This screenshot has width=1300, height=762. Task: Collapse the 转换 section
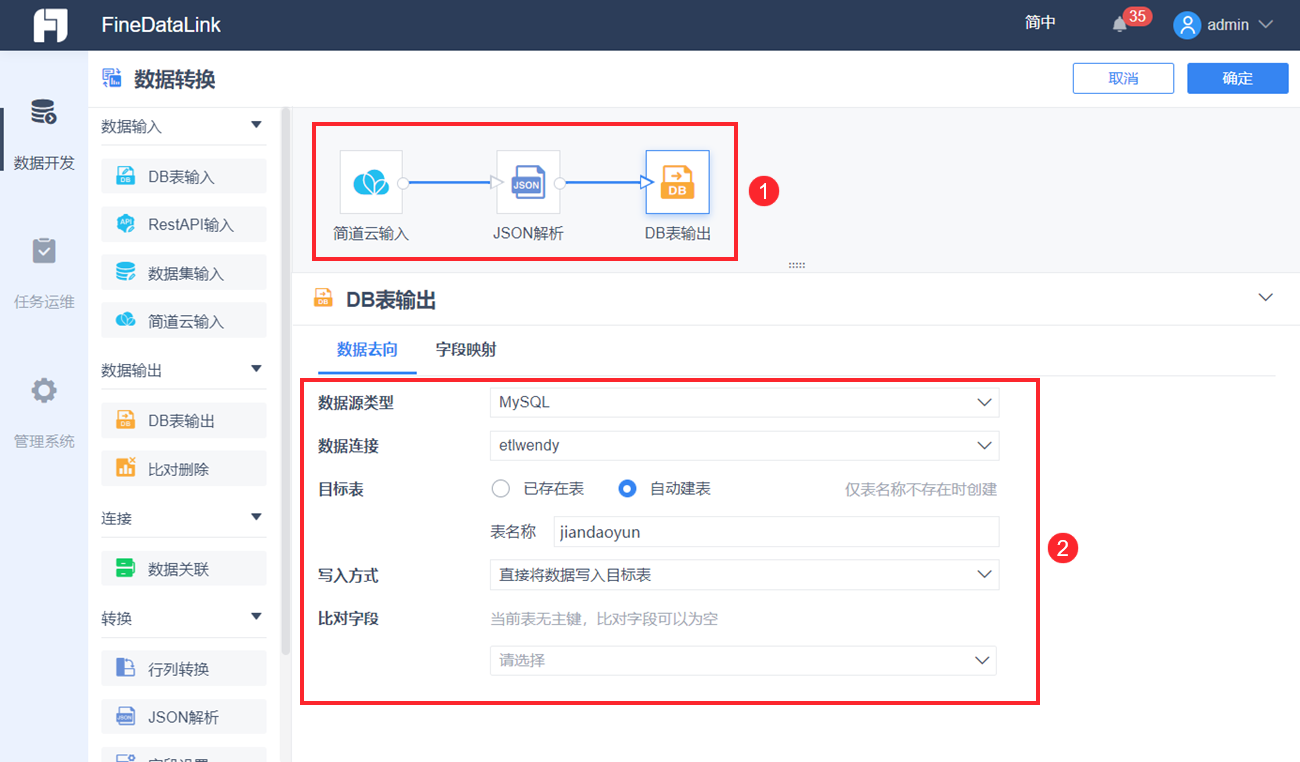256,617
